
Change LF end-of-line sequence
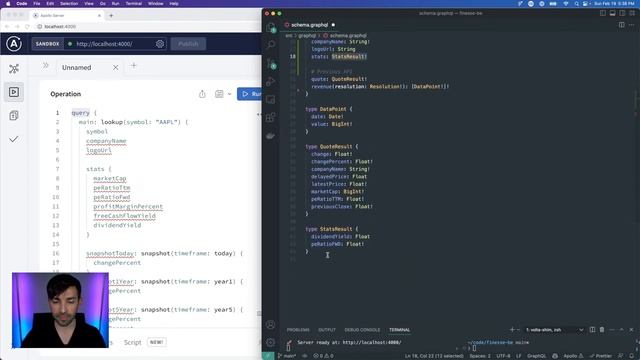coord(518,356)
